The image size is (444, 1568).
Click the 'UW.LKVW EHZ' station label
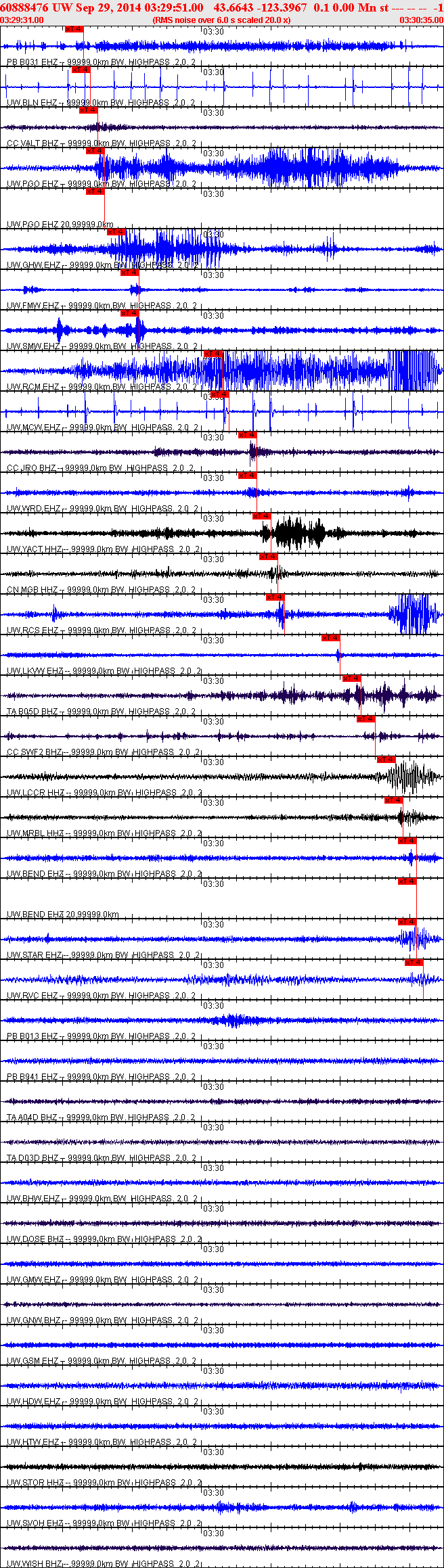pyautogui.click(x=35, y=671)
